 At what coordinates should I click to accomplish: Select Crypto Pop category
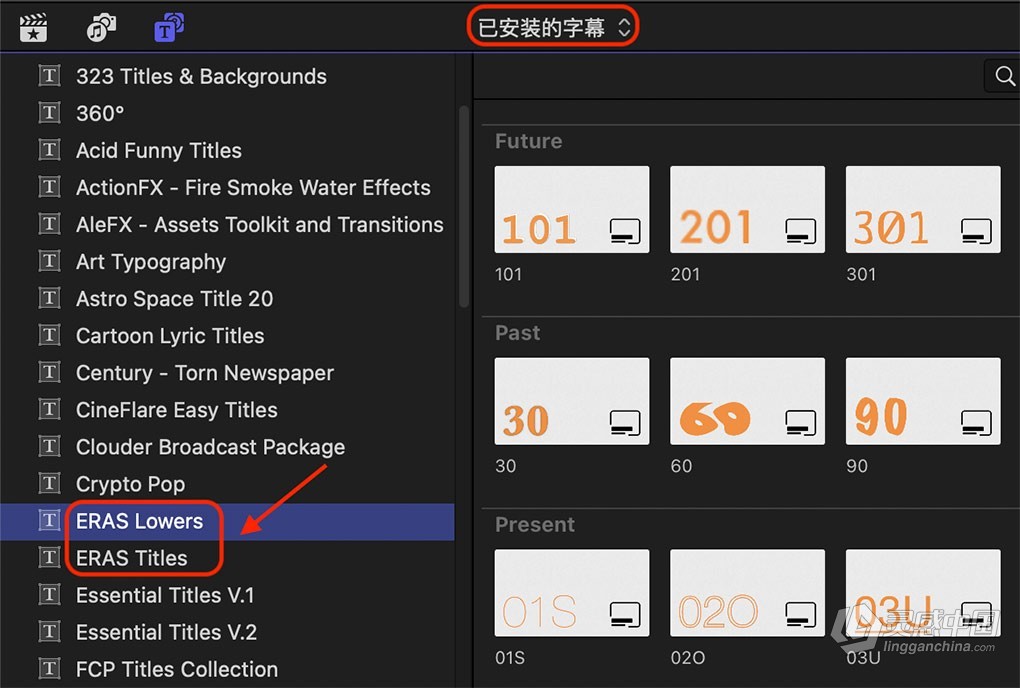(228, 484)
